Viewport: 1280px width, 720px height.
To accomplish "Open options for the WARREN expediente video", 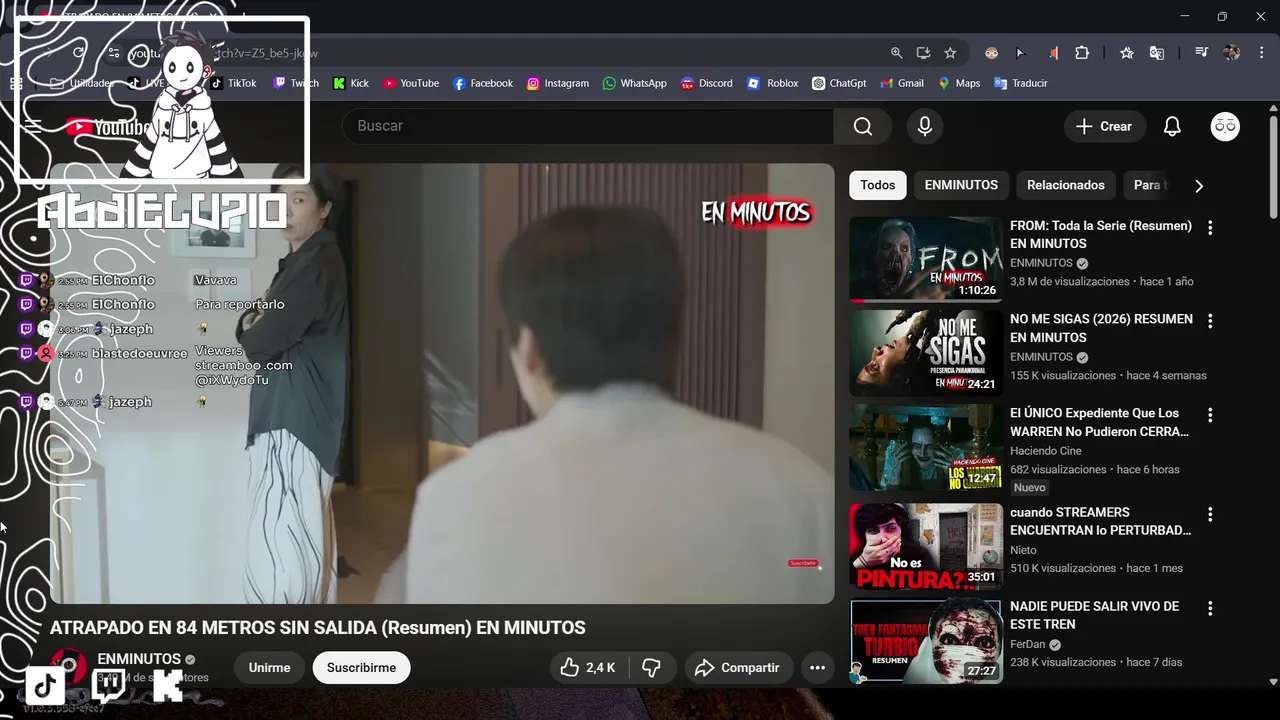I will pos(1210,415).
